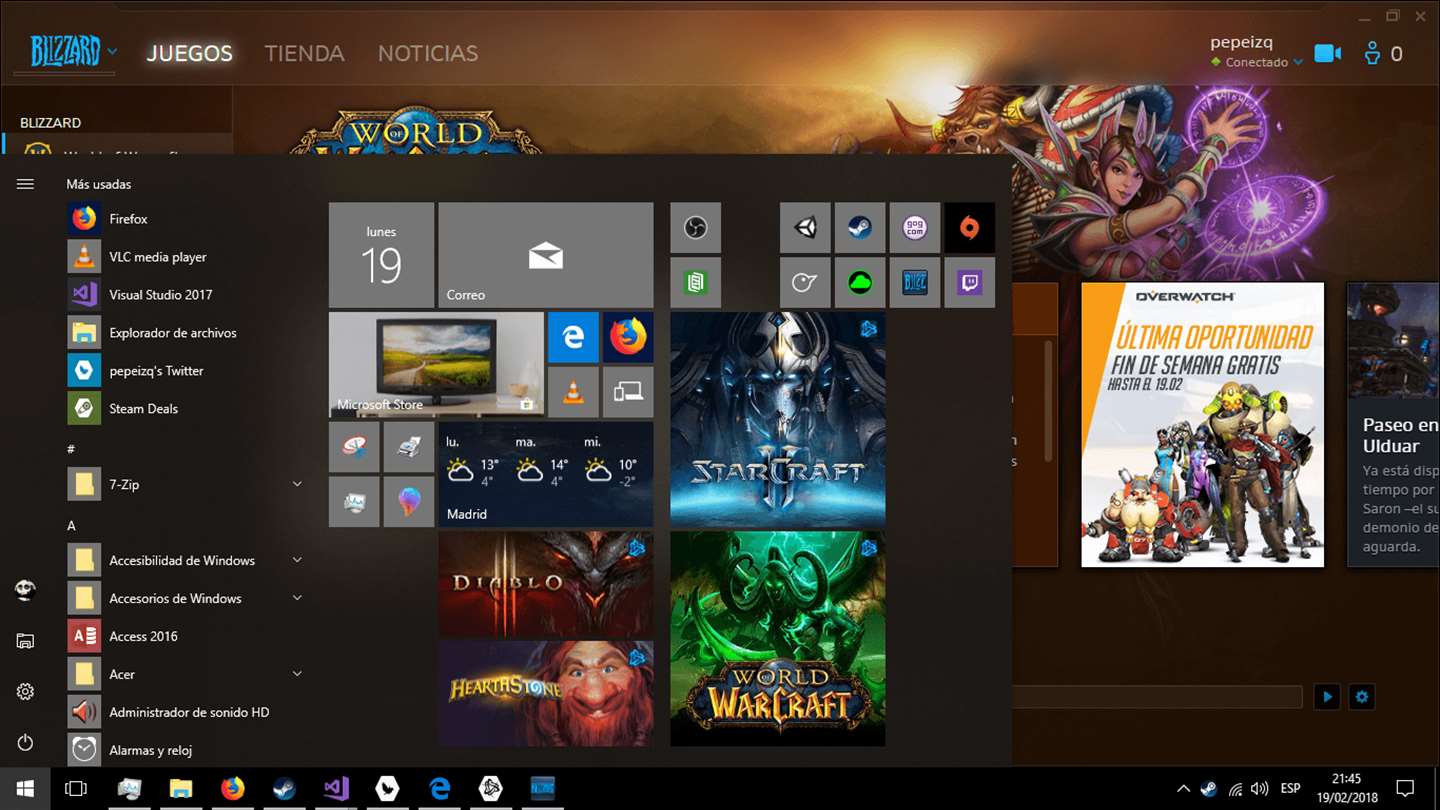Open the Steam tile in the Start menu

coord(860,228)
